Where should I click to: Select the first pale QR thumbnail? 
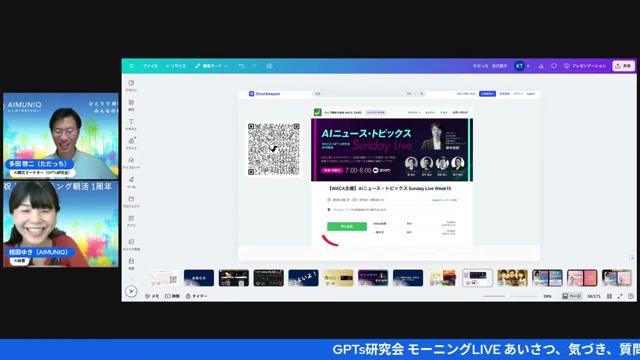click(x=164, y=278)
